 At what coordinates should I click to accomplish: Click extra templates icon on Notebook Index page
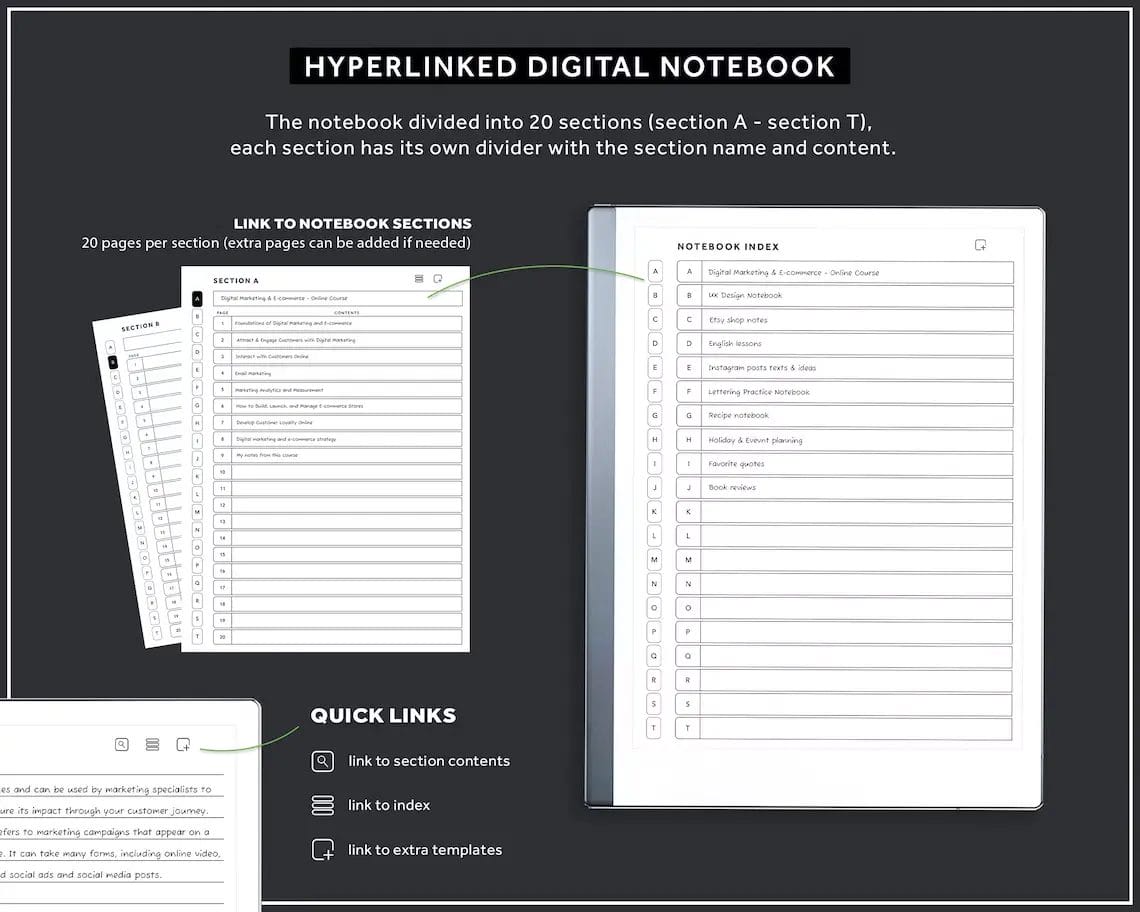click(980, 245)
